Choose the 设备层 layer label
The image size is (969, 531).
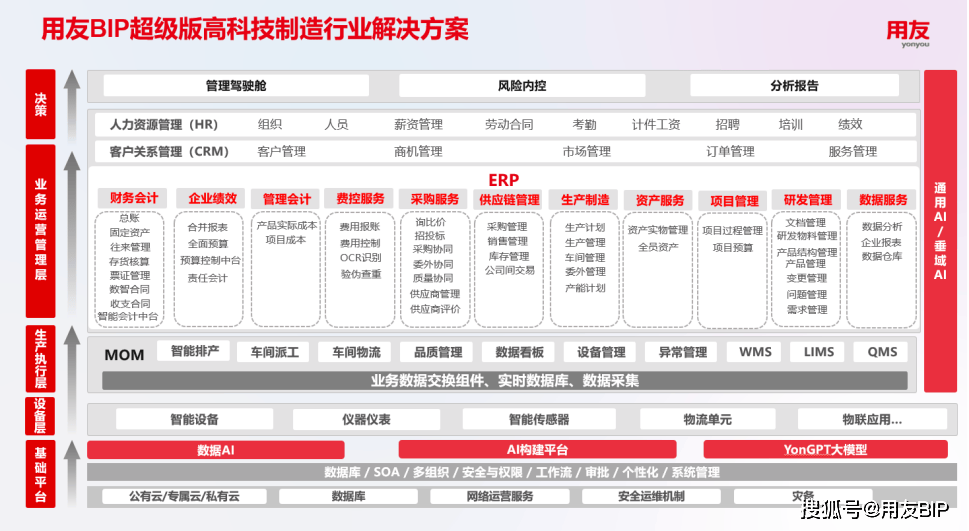[40, 416]
